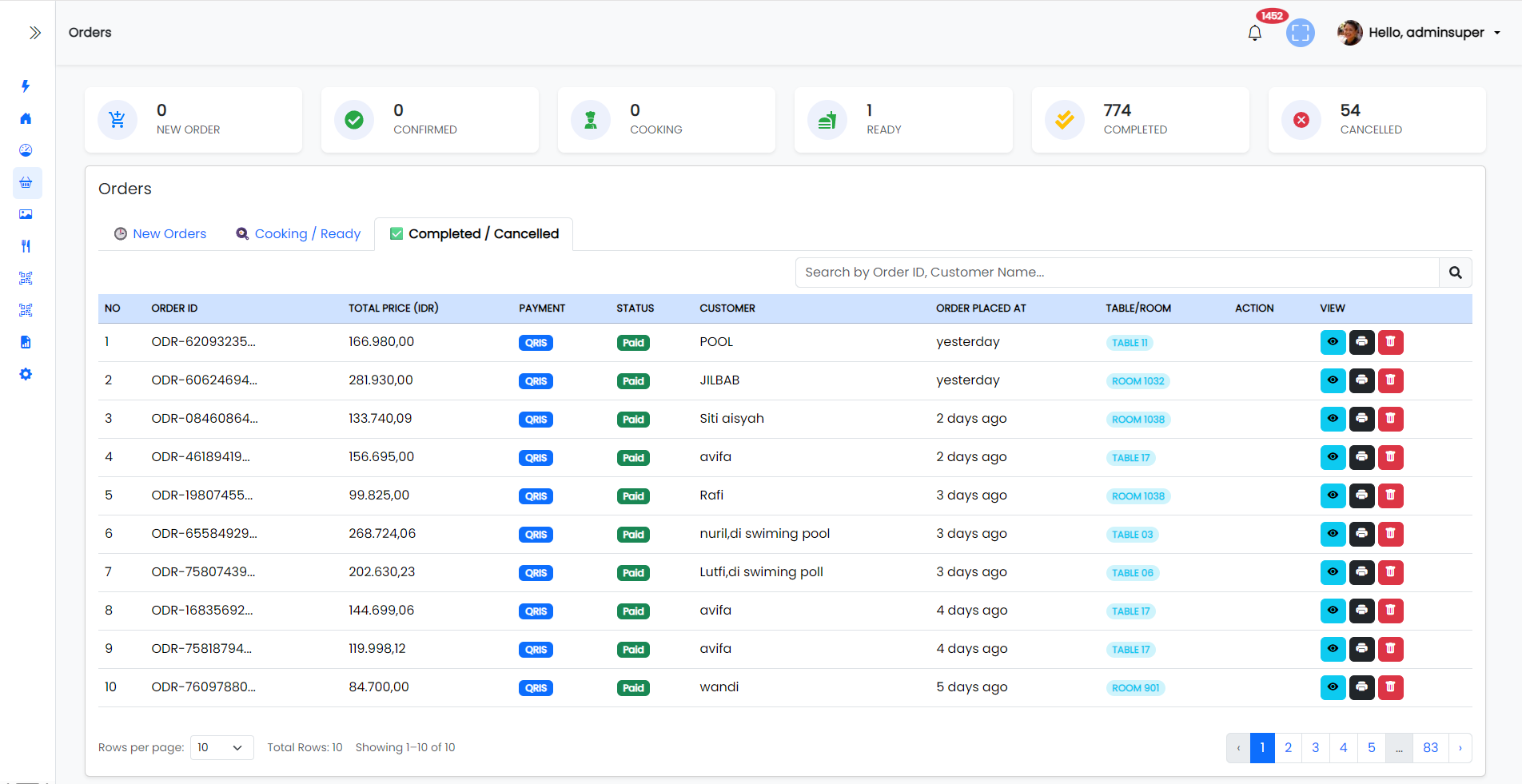Select the Completed / Cancelled tab
Viewport: 1522px width, 784px height.
pyautogui.click(x=474, y=233)
